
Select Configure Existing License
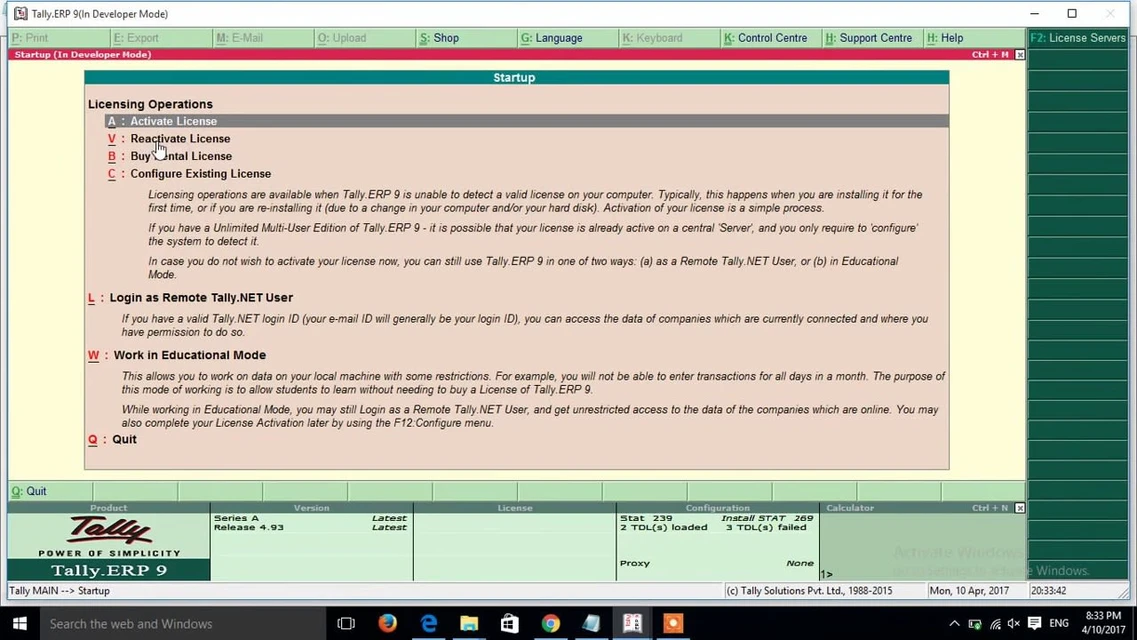tap(200, 174)
